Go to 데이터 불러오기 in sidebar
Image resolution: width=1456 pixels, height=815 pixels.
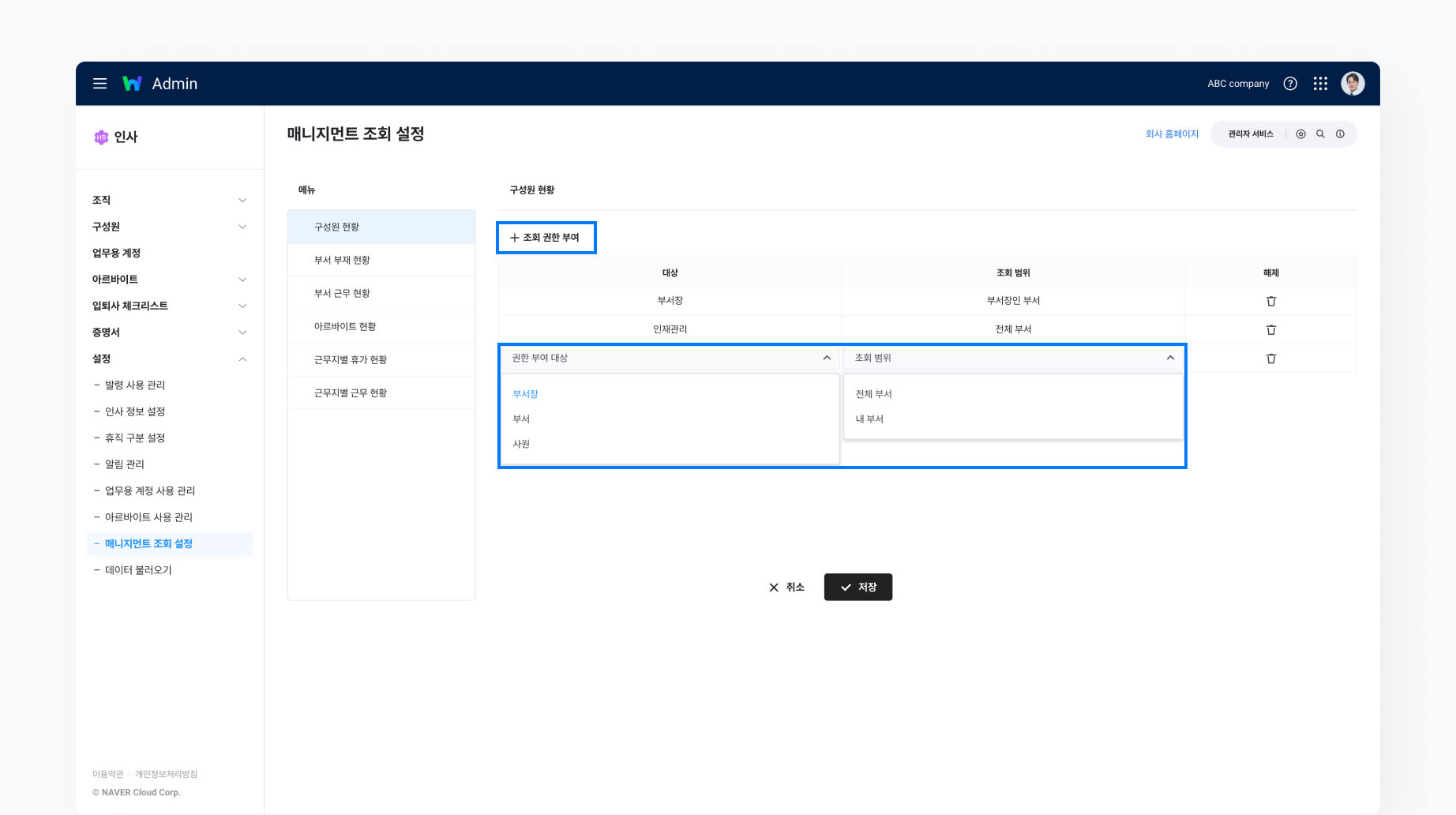[x=138, y=570]
